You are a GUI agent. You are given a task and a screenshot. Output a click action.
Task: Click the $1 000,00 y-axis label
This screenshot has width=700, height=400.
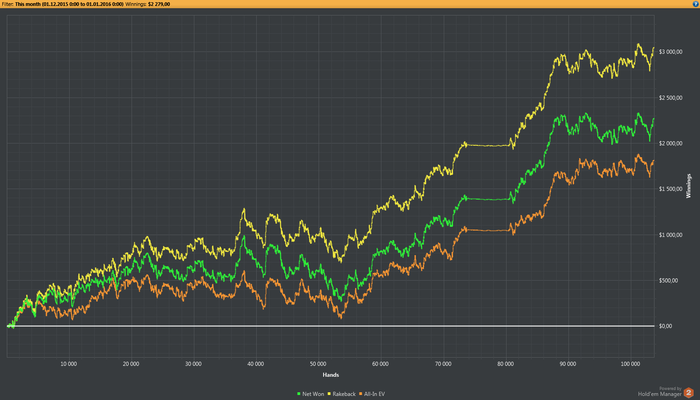click(671, 235)
